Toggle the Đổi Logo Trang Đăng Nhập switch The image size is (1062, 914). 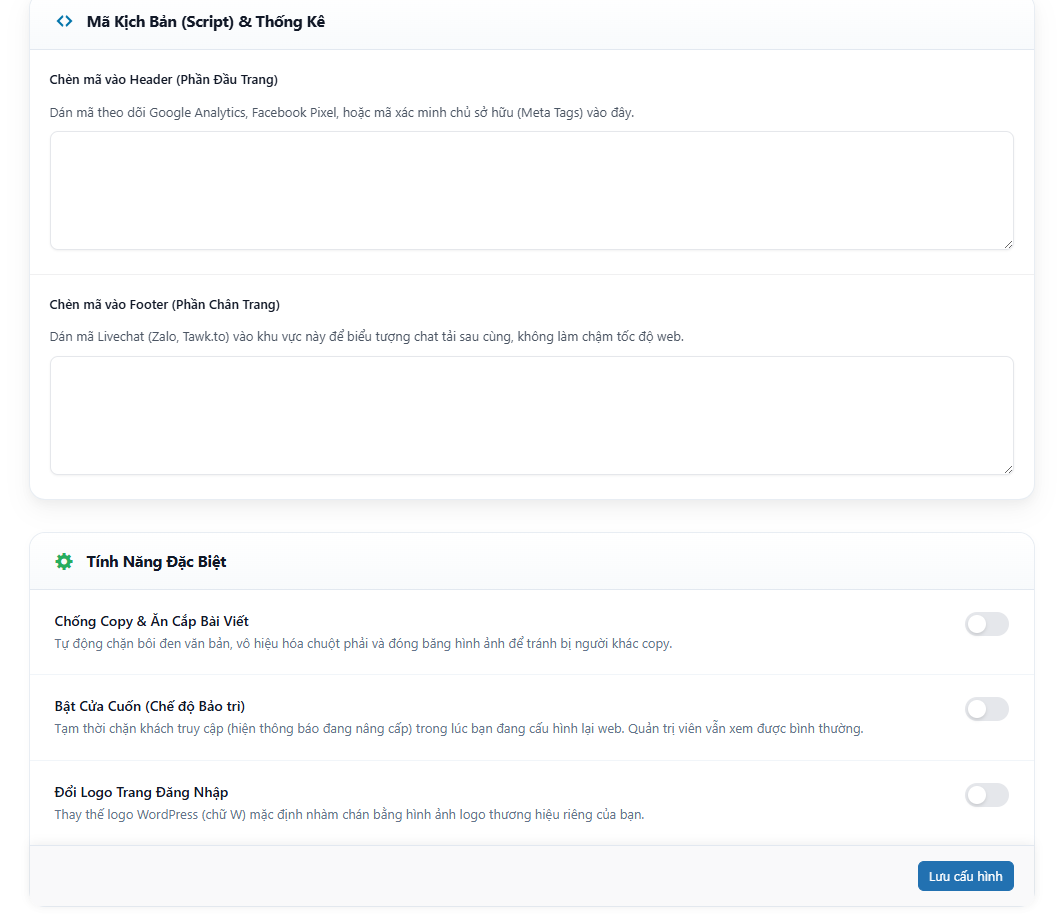pos(986,795)
